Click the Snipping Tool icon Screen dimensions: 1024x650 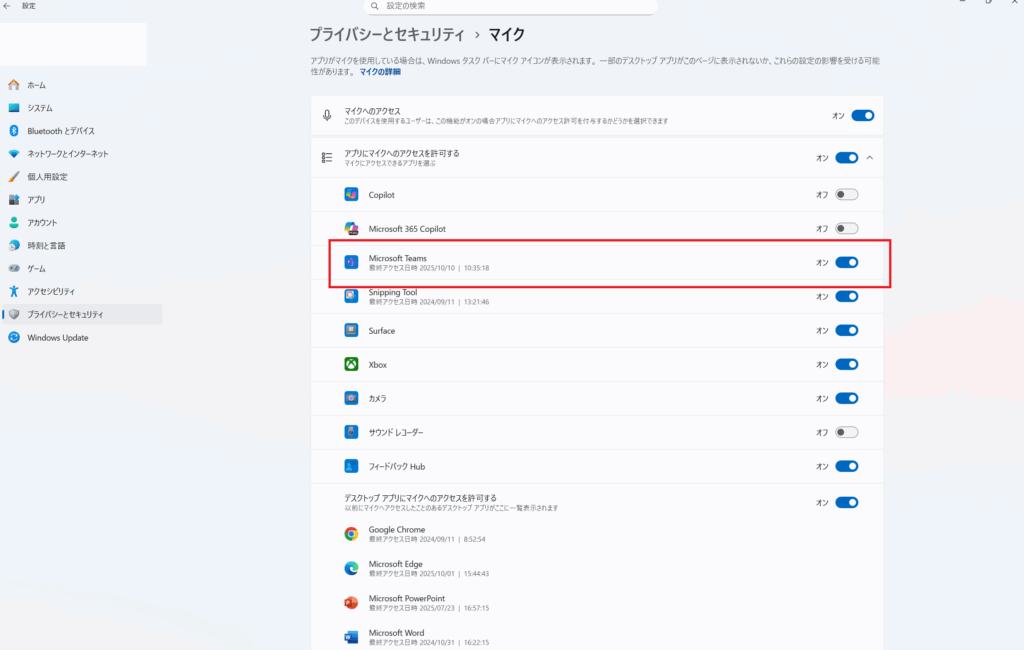[351, 296]
